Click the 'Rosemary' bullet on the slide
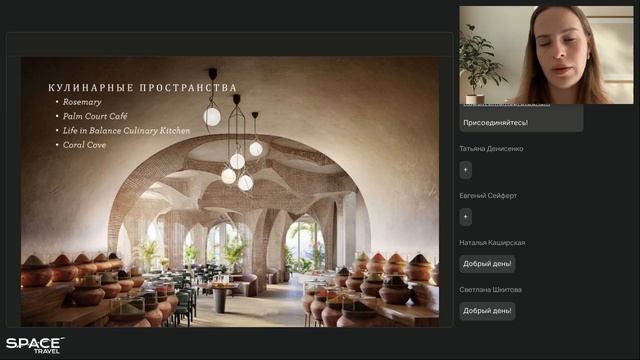This screenshot has height=360, width=640. [82, 102]
